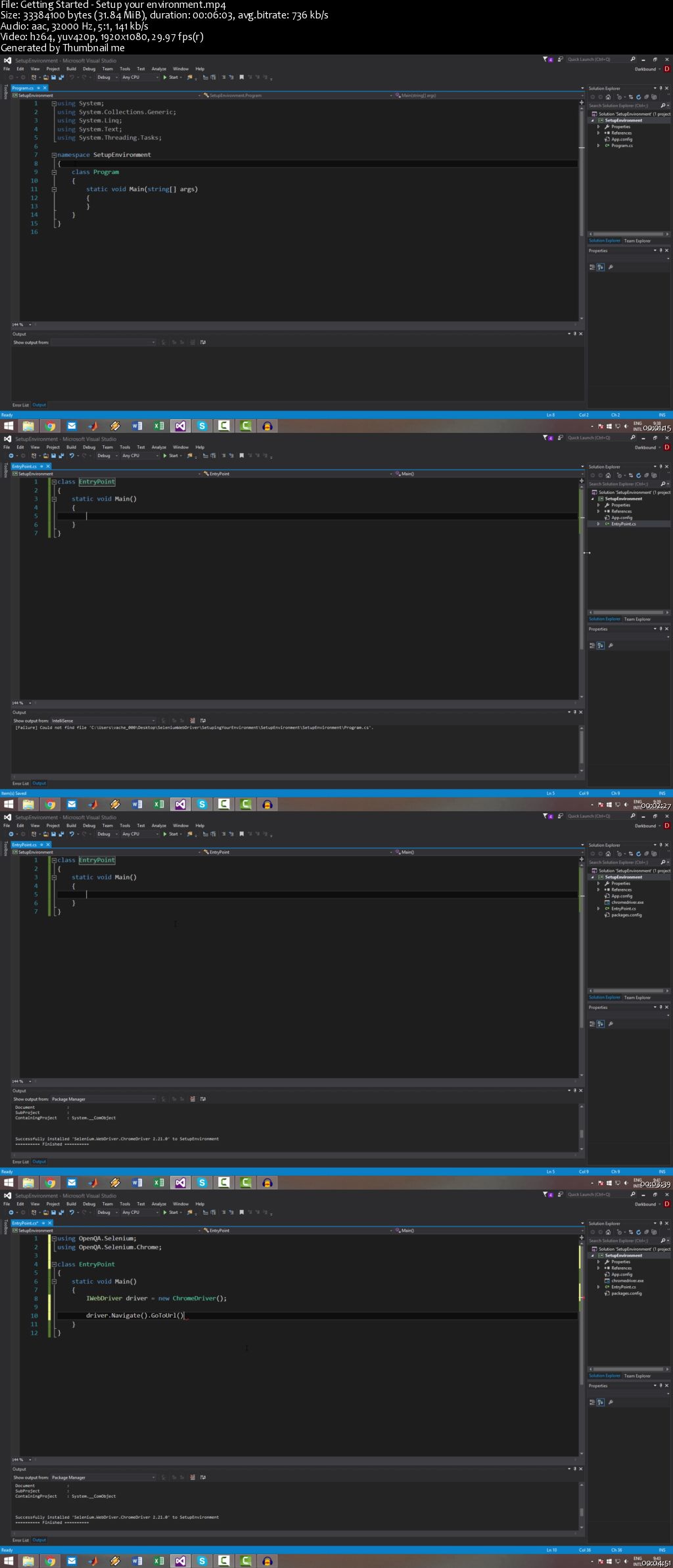673x1568 pixels.
Task: Click Output vertical scrollbar in 00:03:39 frame
Action: pyautogui.click(x=581, y=1128)
